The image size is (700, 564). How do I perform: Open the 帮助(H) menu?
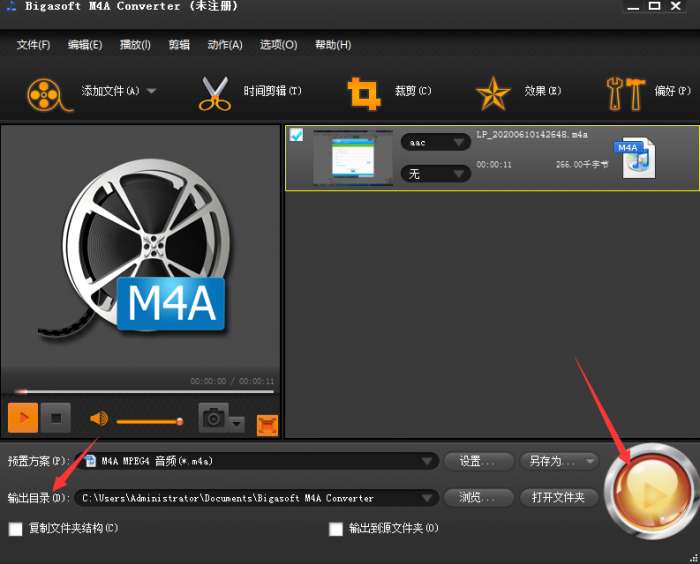click(333, 45)
